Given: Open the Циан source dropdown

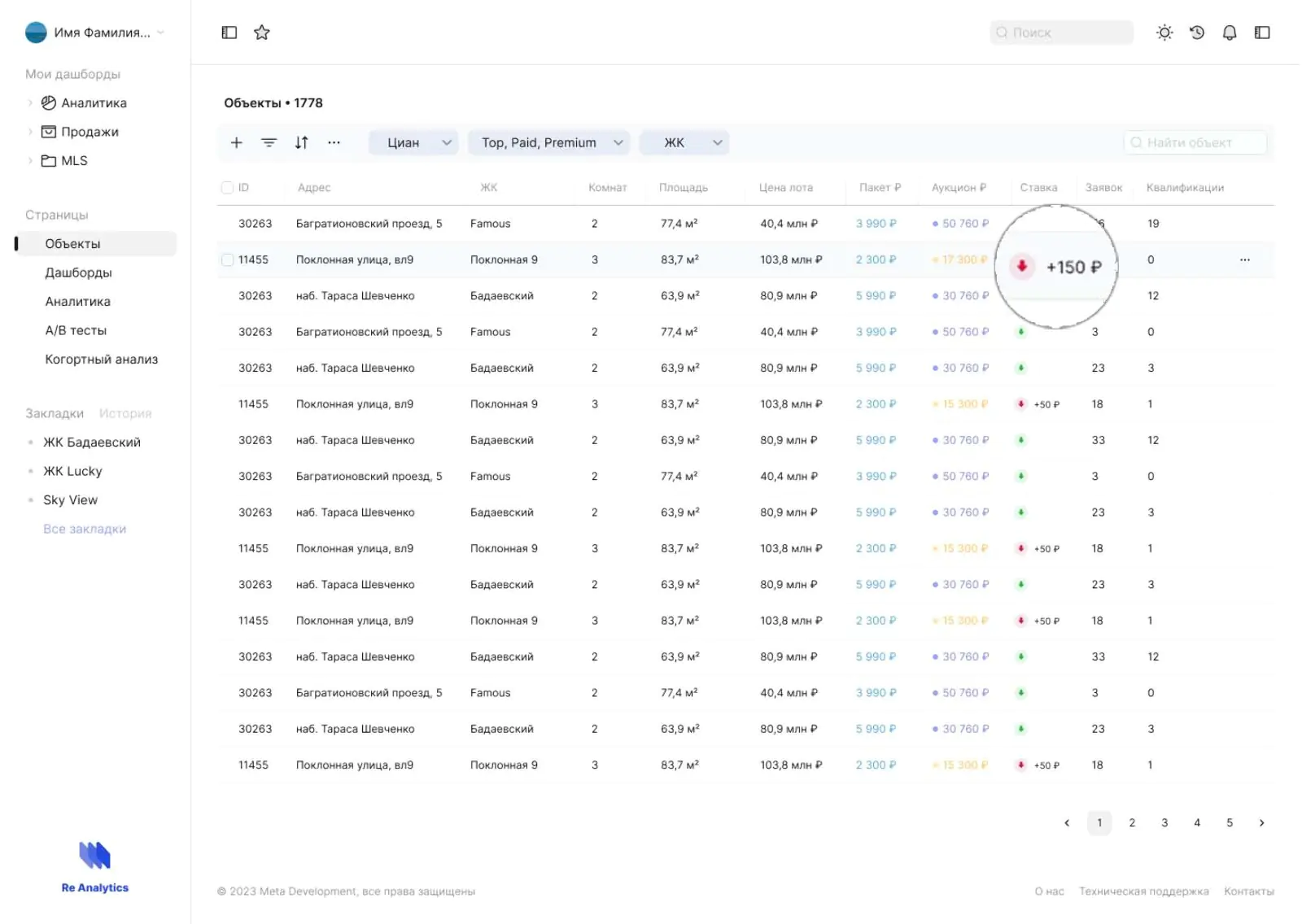Looking at the screenshot, I should coord(413,142).
